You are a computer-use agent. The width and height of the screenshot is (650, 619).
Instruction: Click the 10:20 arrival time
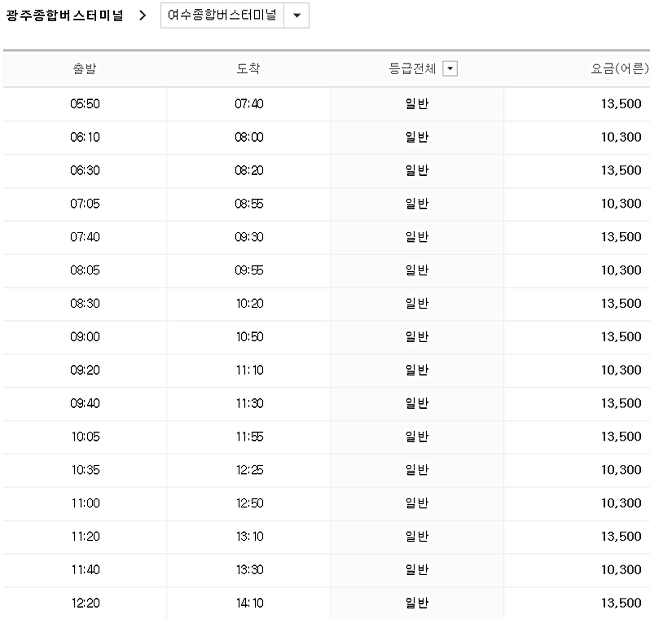(x=250, y=303)
